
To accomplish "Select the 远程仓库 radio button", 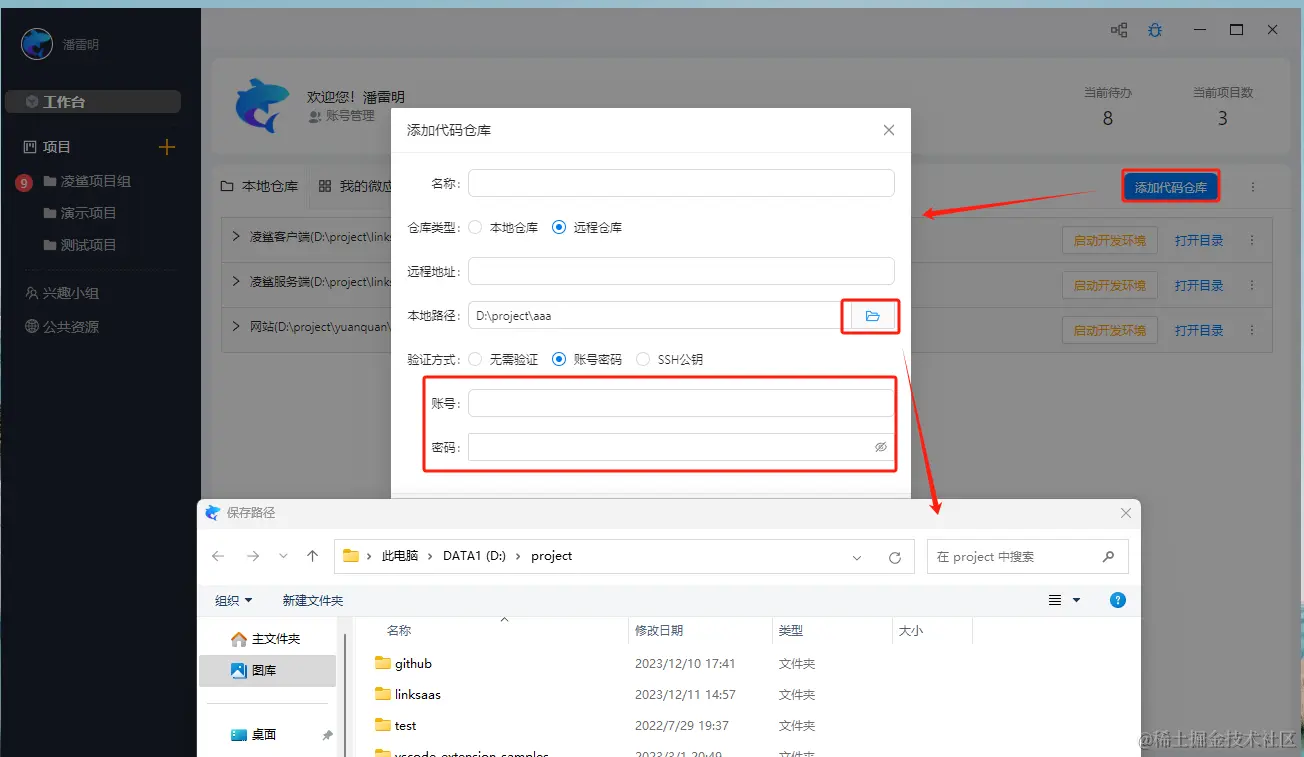I will (559, 227).
